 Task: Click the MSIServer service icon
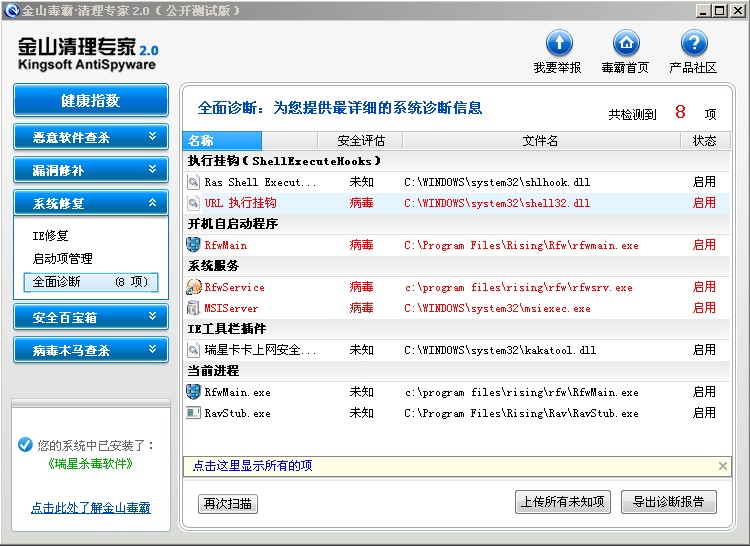(x=193, y=308)
